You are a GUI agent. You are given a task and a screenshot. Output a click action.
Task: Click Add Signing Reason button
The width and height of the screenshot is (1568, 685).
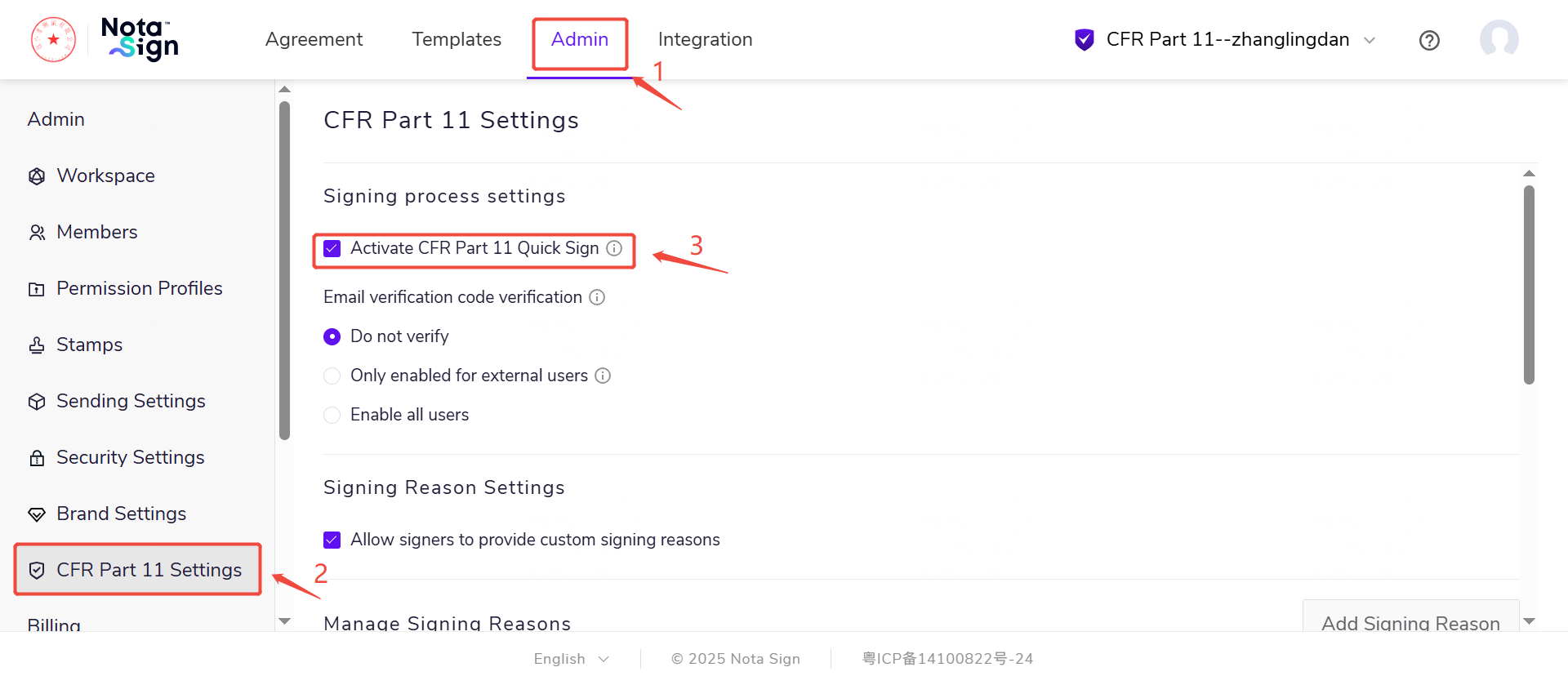coord(1410,622)
